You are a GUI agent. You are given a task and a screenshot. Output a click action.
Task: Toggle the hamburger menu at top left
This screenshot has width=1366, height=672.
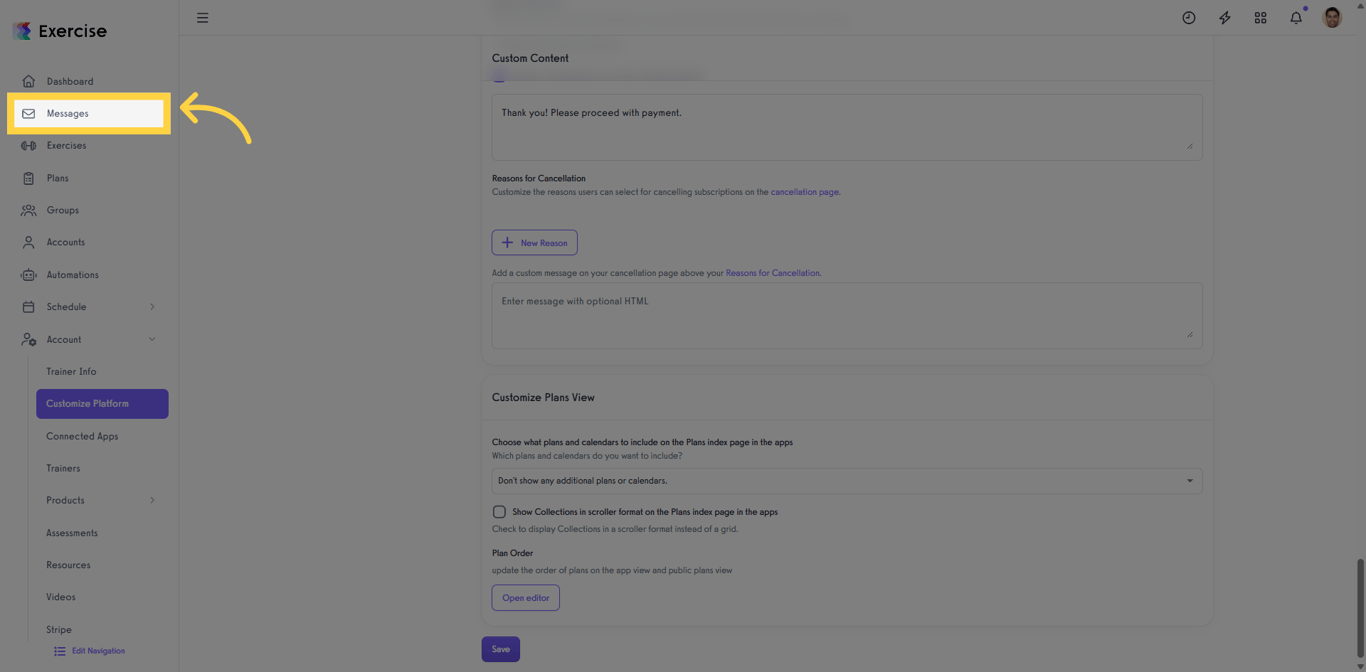tap(202, 17)
